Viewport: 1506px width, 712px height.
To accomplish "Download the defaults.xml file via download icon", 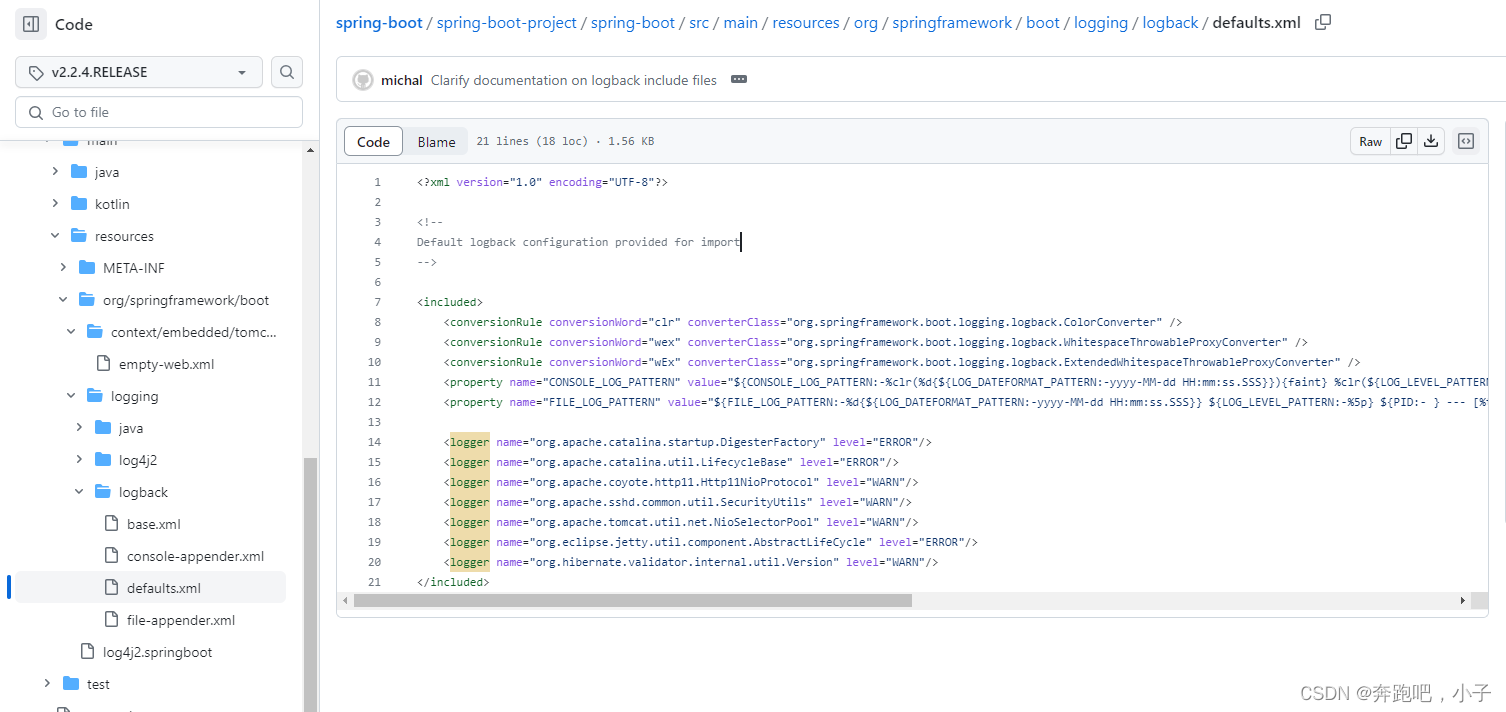I will coord(1430,141).
